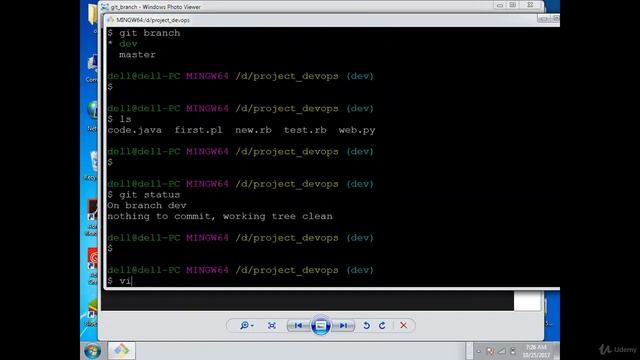Viewport: 640px width, 360px height.
Task: Click the '$ ls' command line
Action: click(x=119, y=119)
